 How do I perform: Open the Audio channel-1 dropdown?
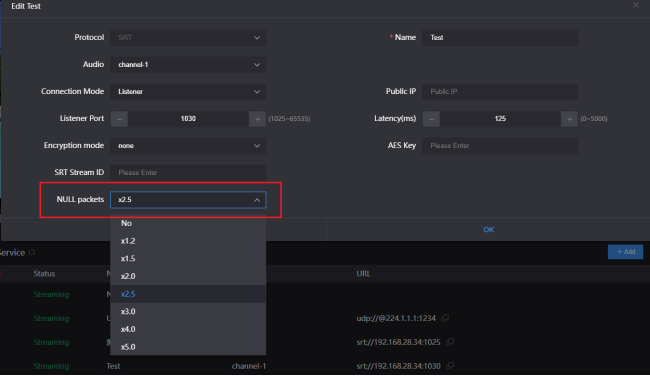pyautogui.click(x=188, y=65)
